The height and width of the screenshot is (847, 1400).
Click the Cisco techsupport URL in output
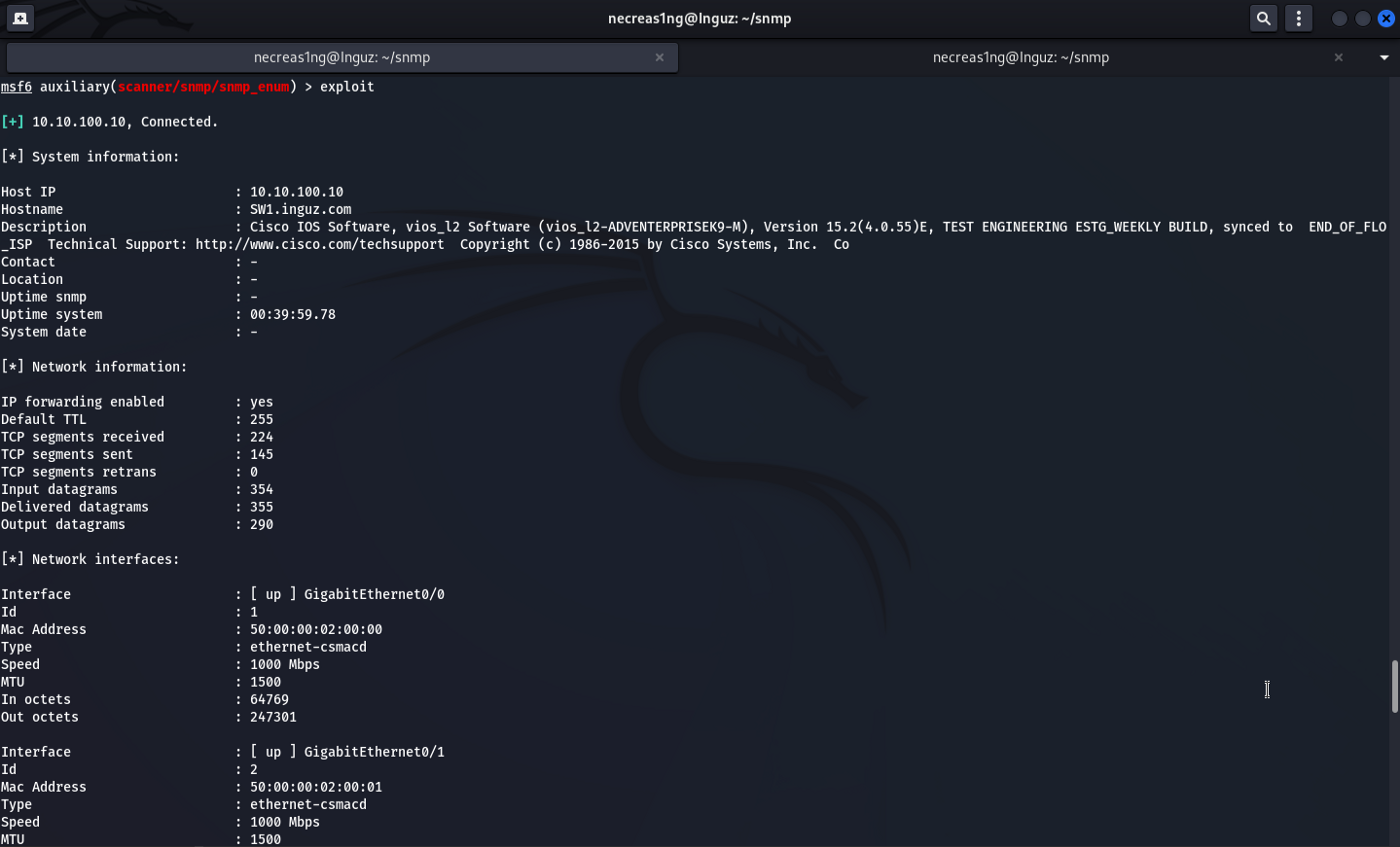click(x=319, y=244)
